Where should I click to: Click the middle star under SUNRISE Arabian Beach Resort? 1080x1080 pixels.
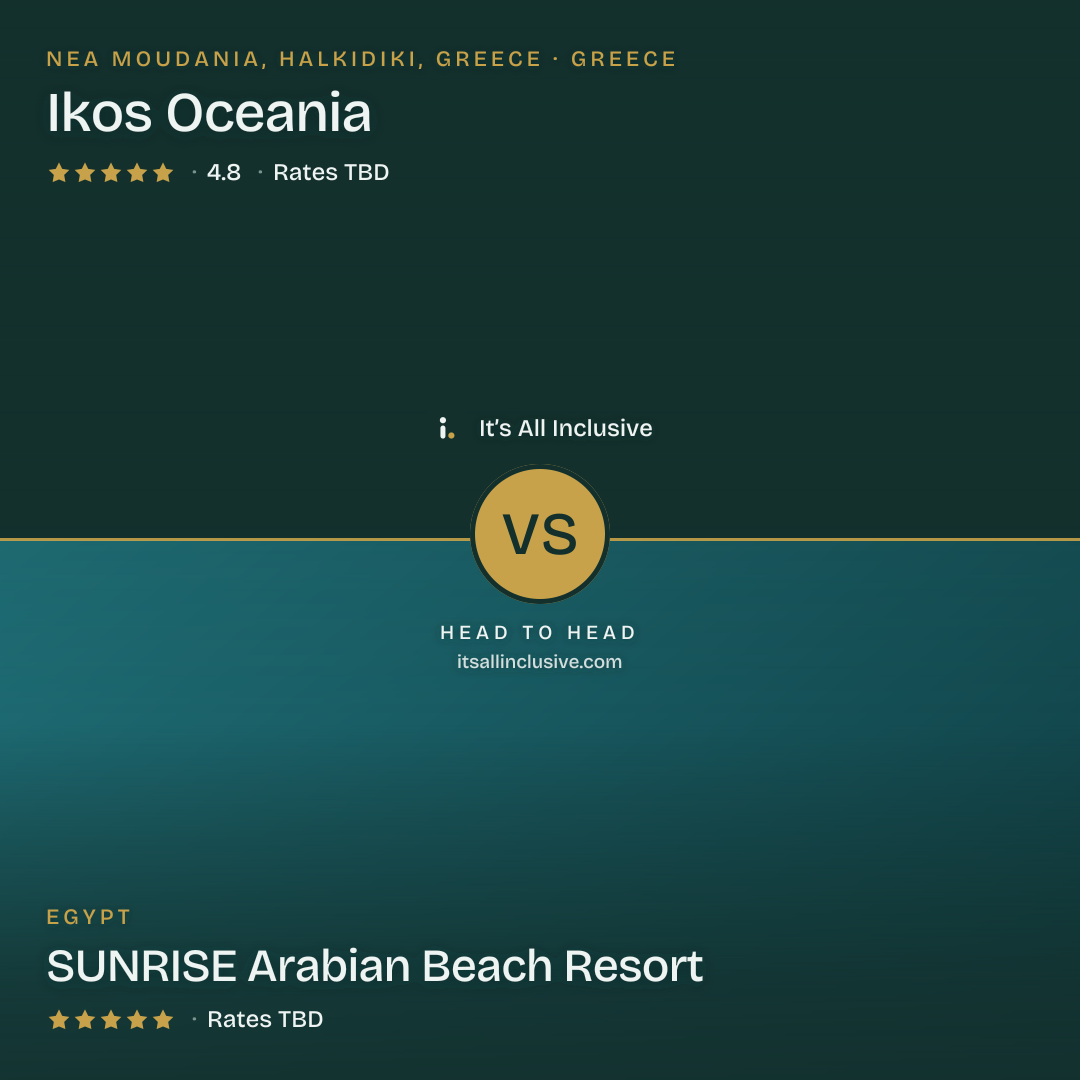tap(111, 1019)
